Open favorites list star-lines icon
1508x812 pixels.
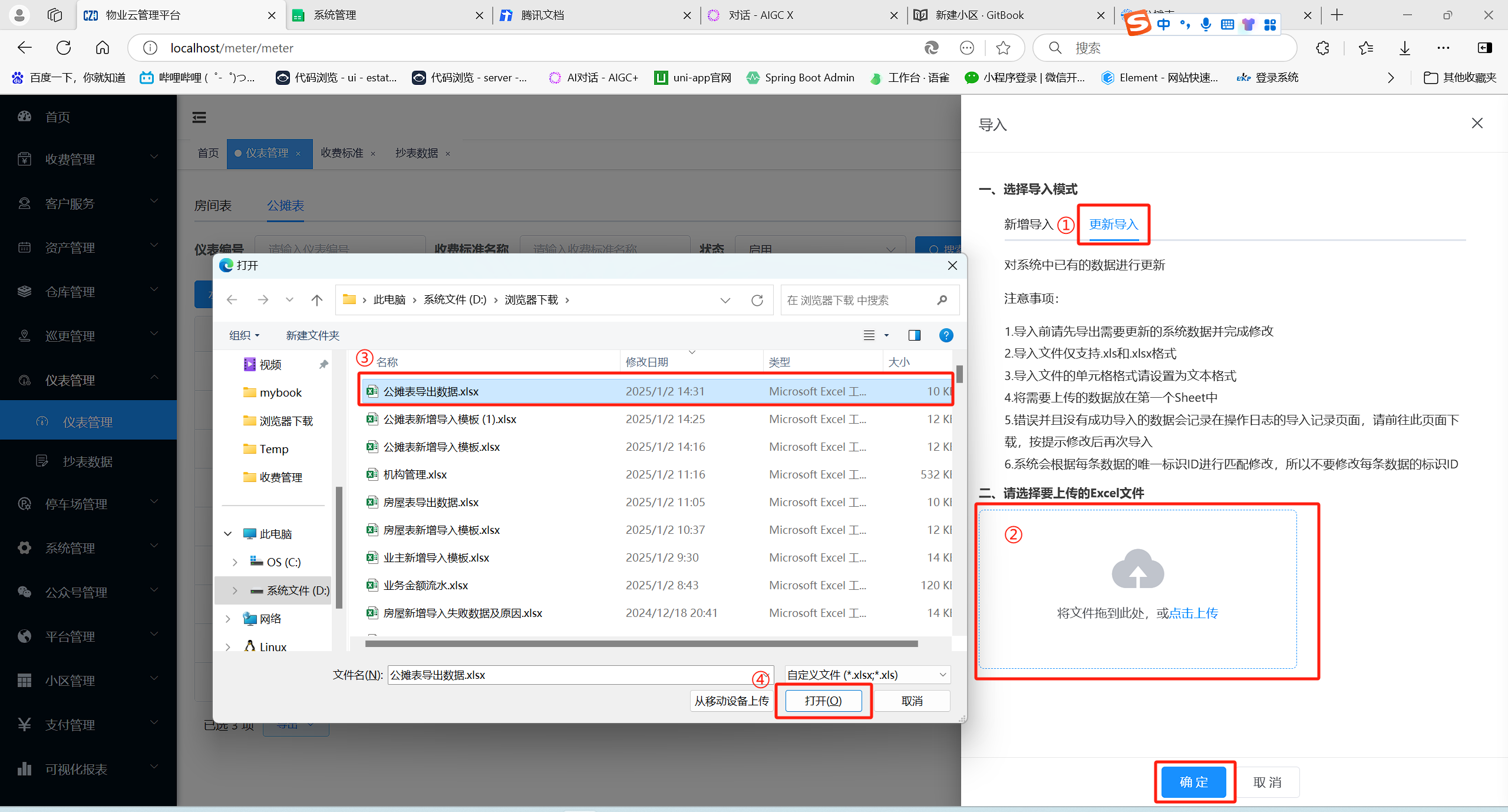1365,48
